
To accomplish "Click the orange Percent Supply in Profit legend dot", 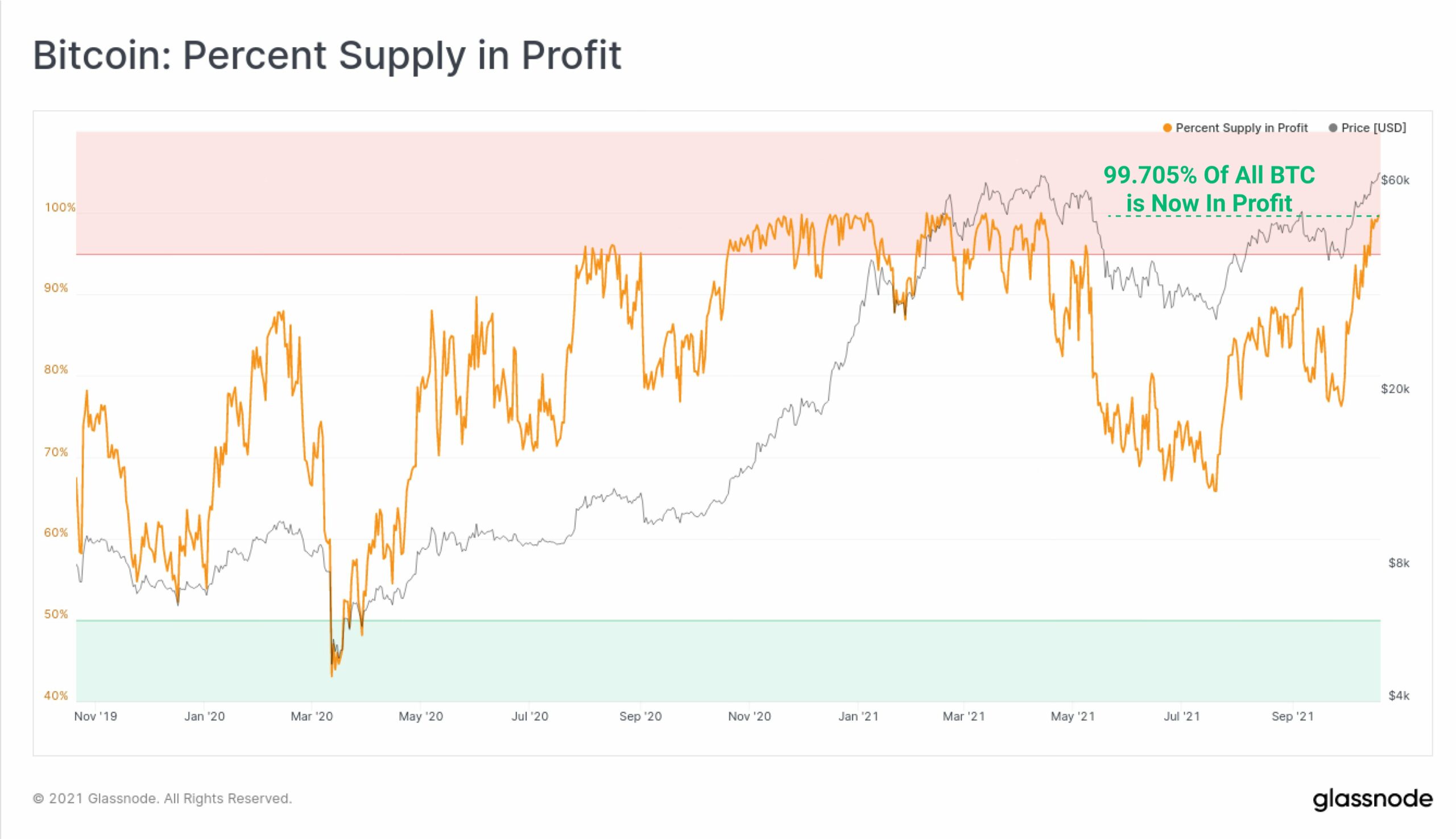I will pyautogui.click(x=1167, y=128).
